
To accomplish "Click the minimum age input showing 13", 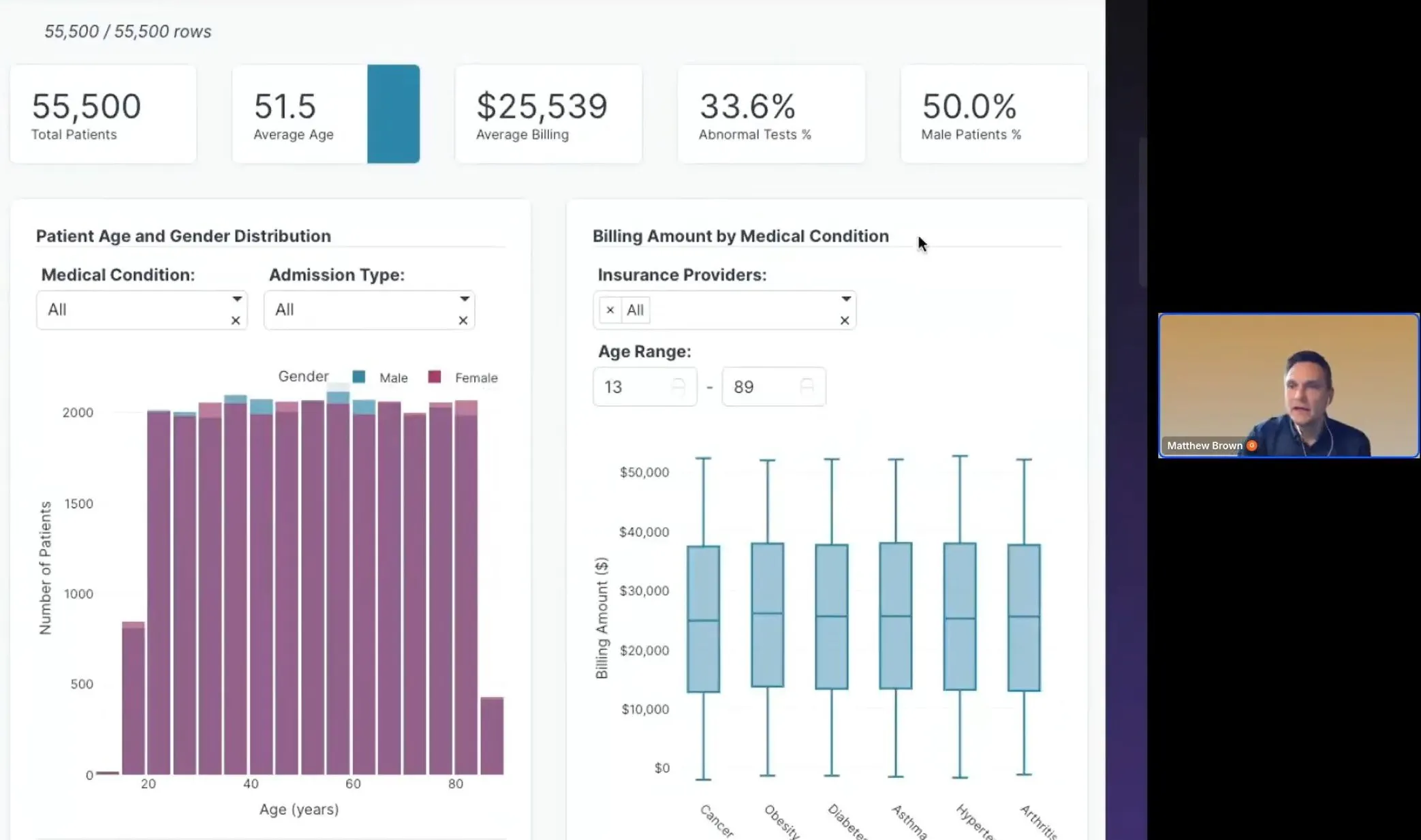I will click(644, 387).
